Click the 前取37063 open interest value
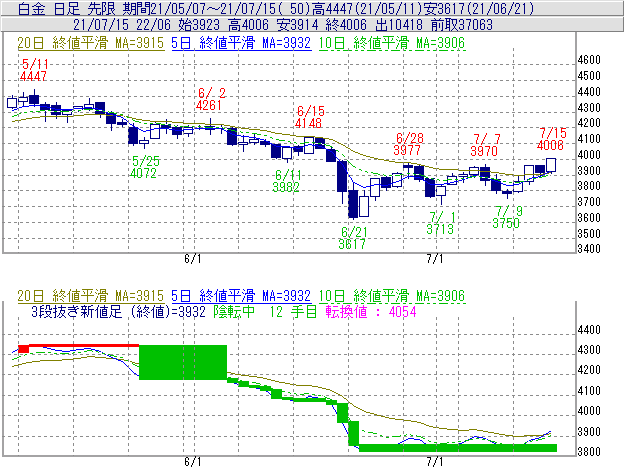Screen dimensions: 624x475 [462, 25]
